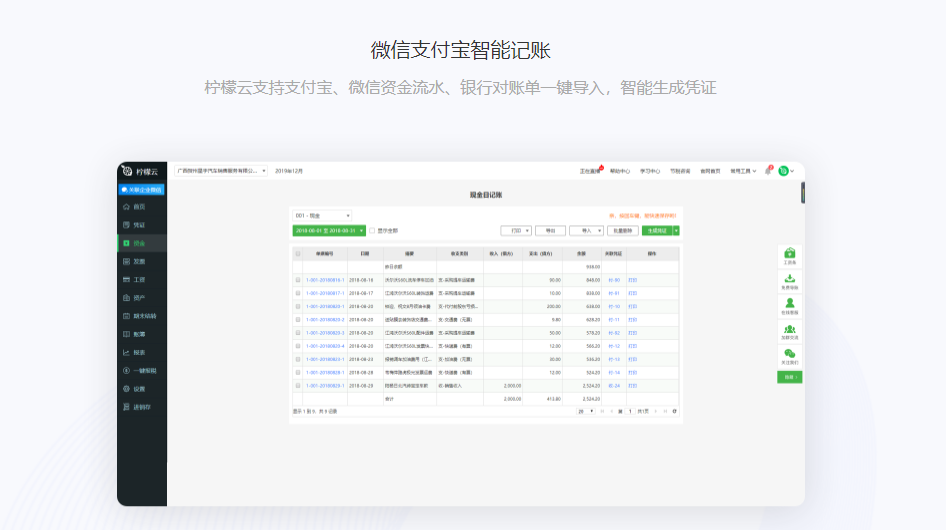946x530 pixels.
Task: Refresh the table with the pager refresh icon
Action: pos(675,411)
